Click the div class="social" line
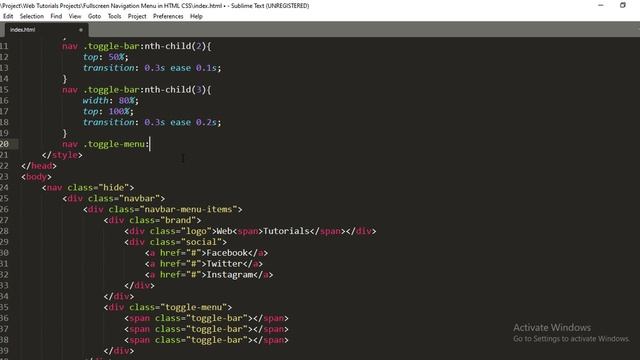This screenshot has width=640, height=360. (176, 242)
